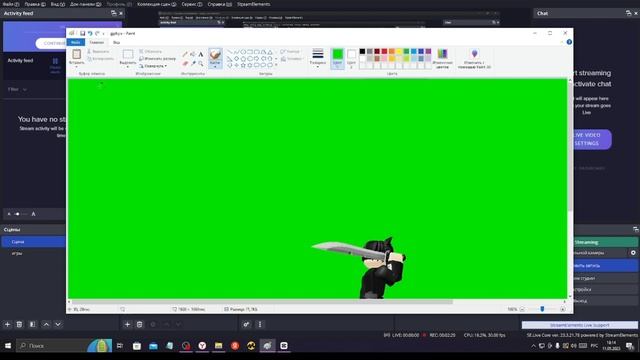Switch to the Home tab in Paint
Screen dimensions: 640x360
pos(97,42)
